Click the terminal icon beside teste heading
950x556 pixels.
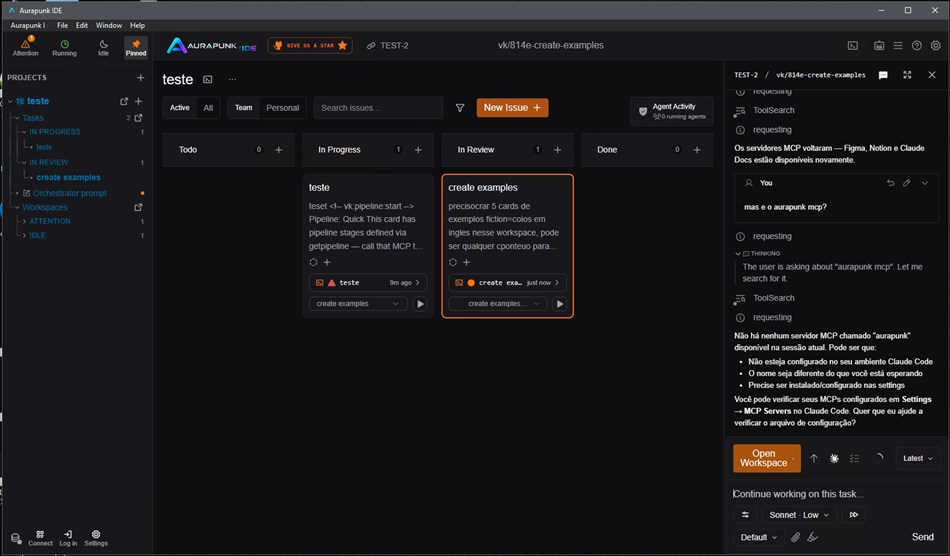(x=208, y=79)
